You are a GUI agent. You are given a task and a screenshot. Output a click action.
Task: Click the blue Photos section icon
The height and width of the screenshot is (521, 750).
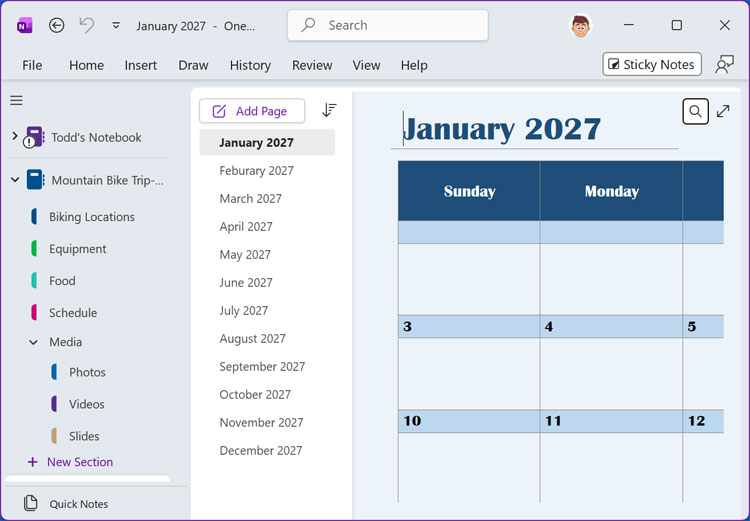click(x=54, y=372)
